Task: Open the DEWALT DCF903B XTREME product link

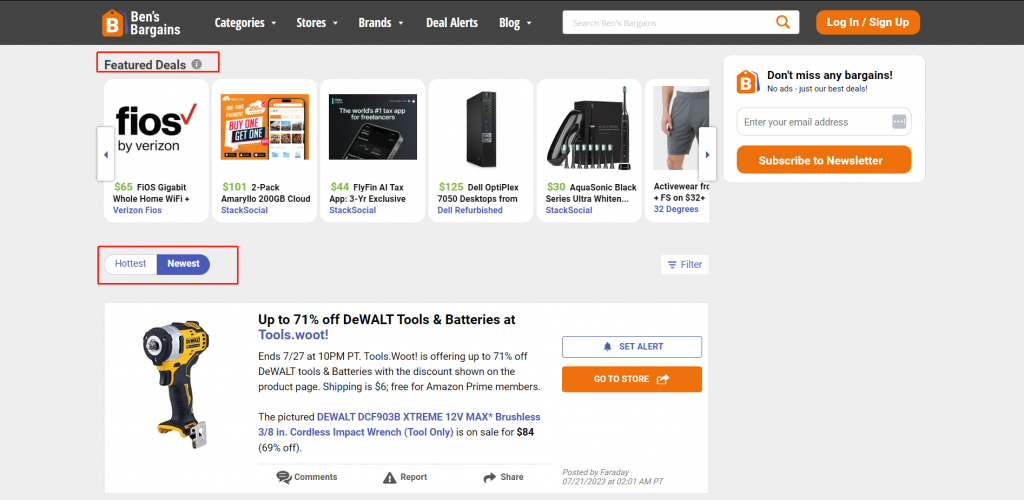Action: pyautogui.click(x=399, y=424)
